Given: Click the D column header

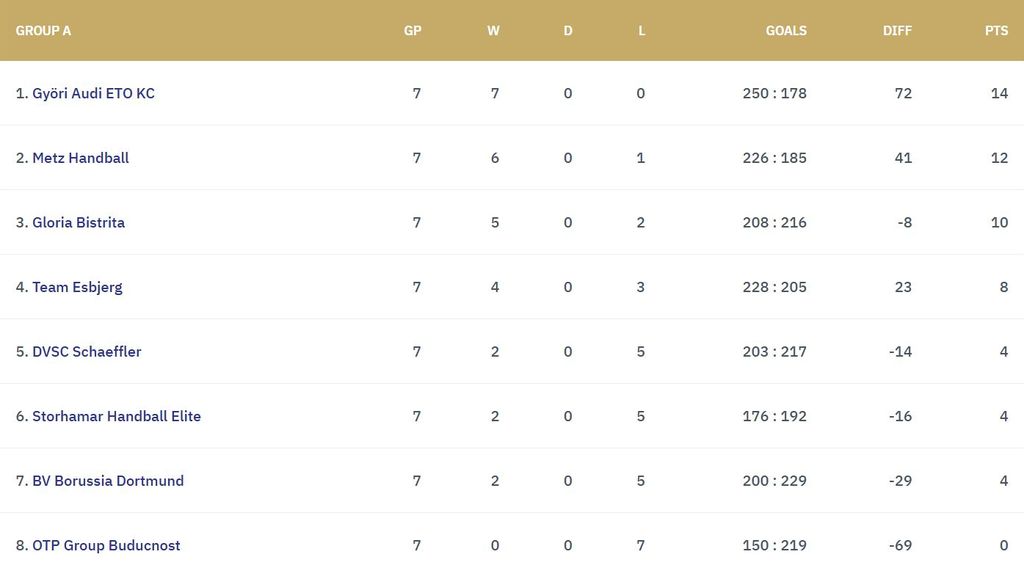Looking at the screenshot, I should [568, 31].
